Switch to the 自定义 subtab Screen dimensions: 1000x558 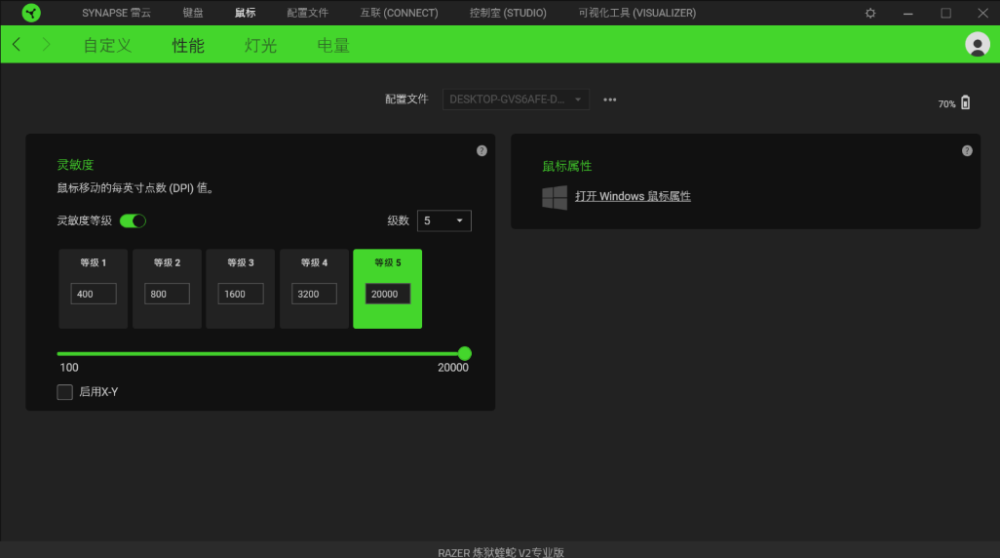pos(107,45)
